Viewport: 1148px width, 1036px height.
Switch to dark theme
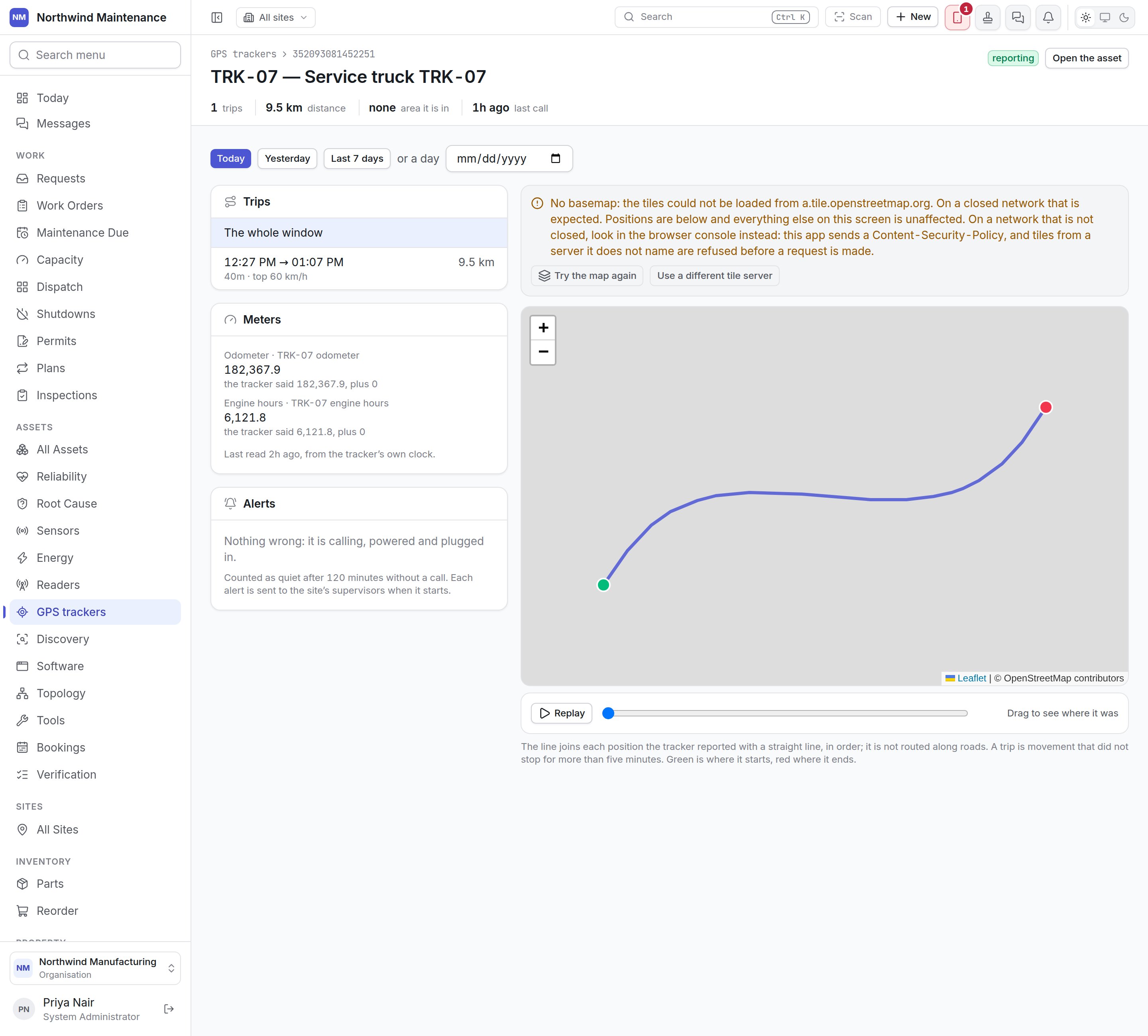[1124, 17]
